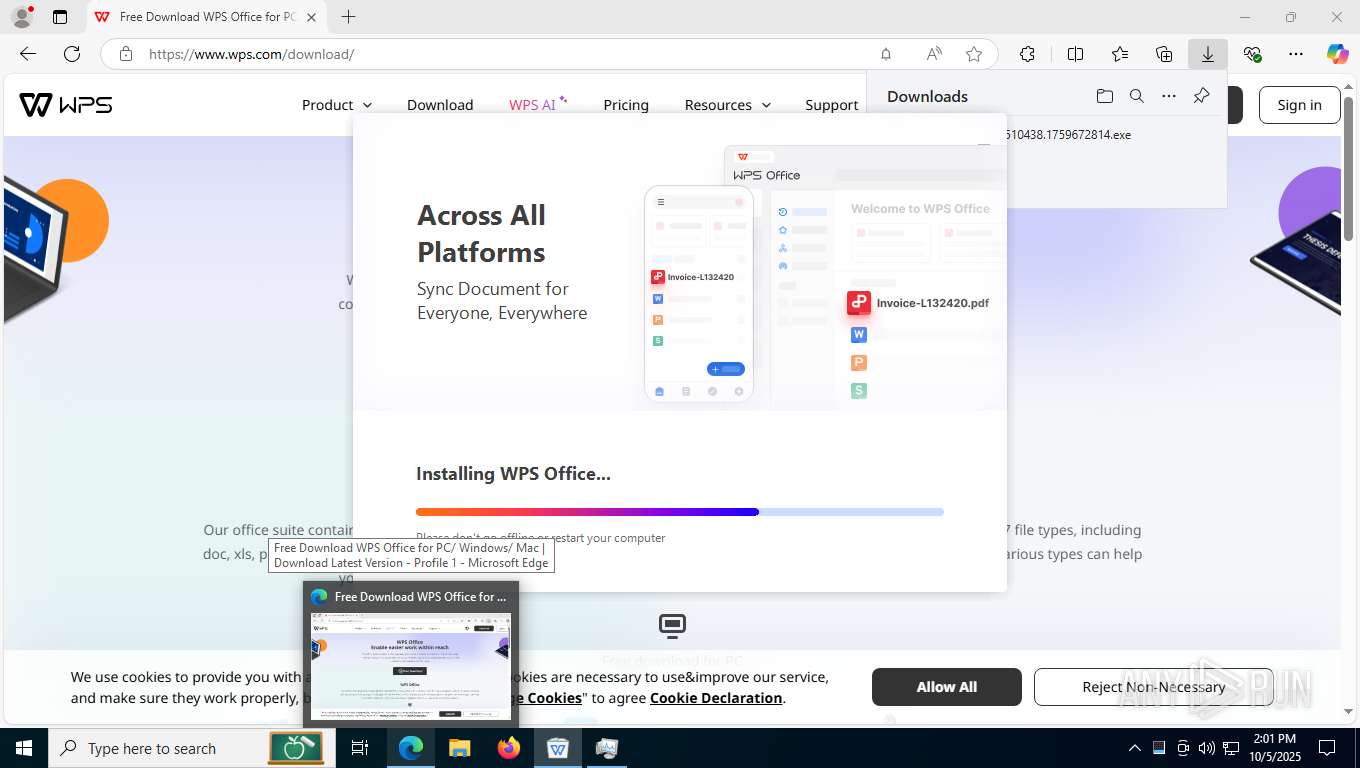Open Copilot sidebar icon
This screenshot has width=1360, height=768.
click(x=1338, y=54)
